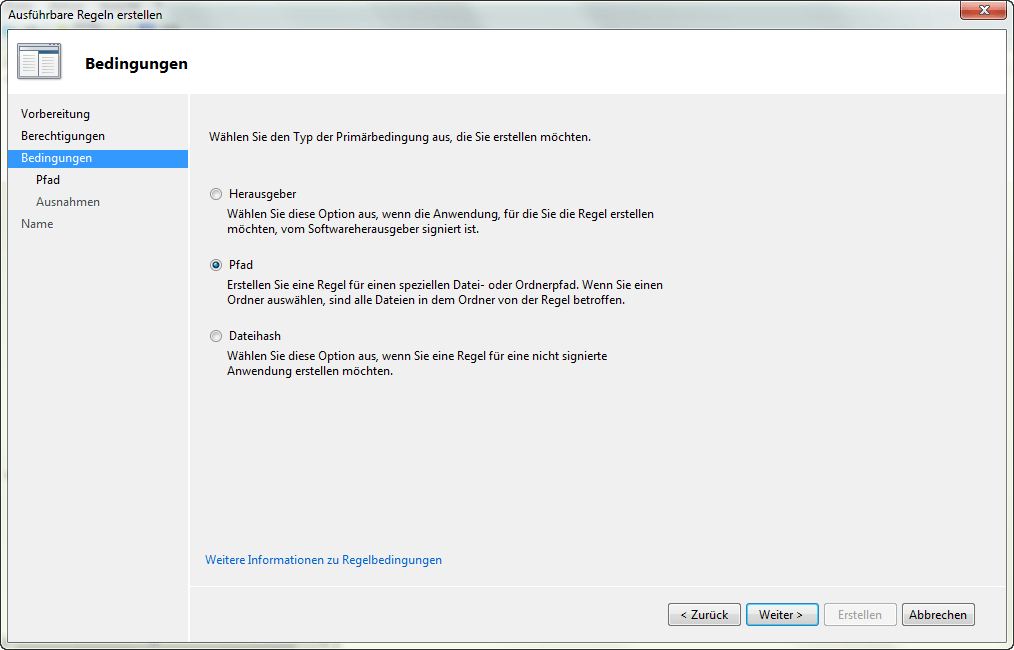Cancel the wizard with Abbrechen
The width and height of the screenshot is (1014, 650).
point(938,615)
